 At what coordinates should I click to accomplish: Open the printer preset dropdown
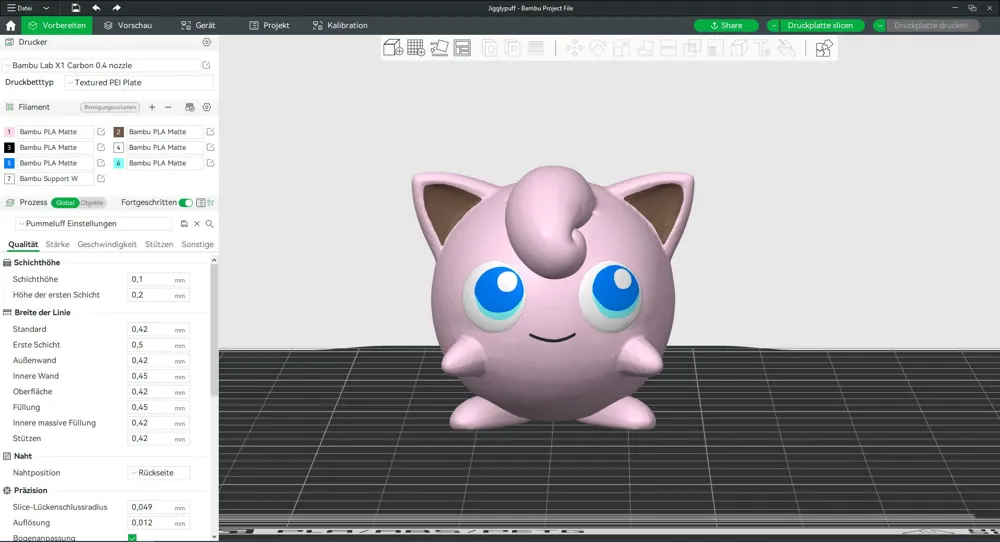[x=101, y=65]
